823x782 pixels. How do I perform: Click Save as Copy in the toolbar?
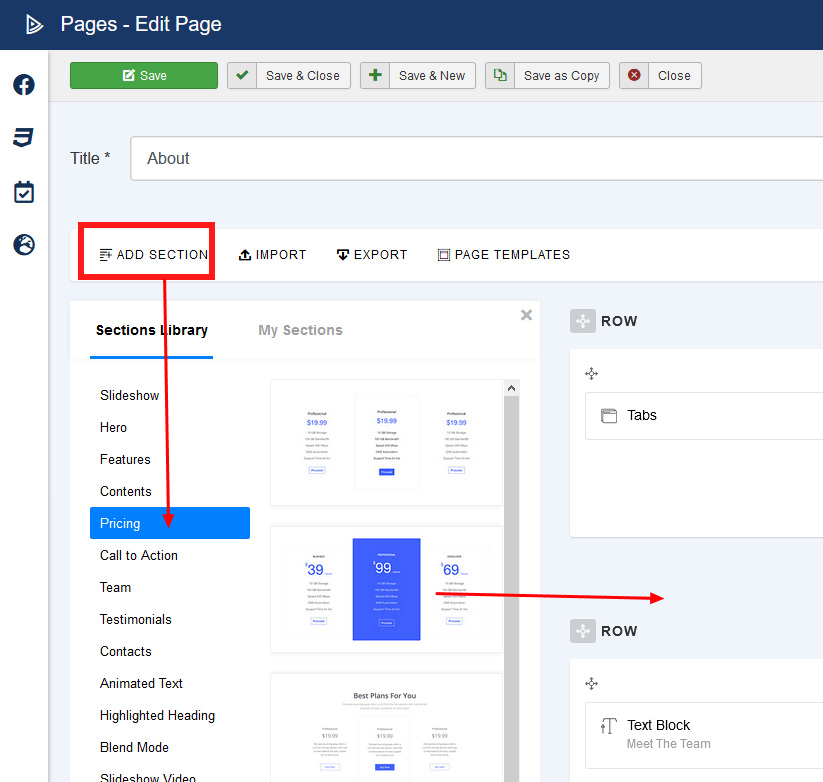click(548, 76)
